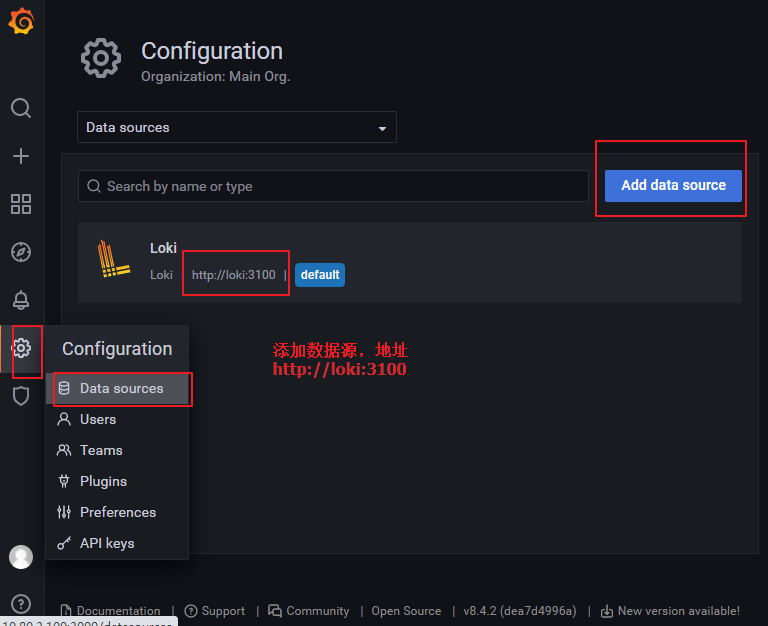This screenshot has height=626, width=768.
Task: Open the Loki data source name
Action: click(163, 248)
